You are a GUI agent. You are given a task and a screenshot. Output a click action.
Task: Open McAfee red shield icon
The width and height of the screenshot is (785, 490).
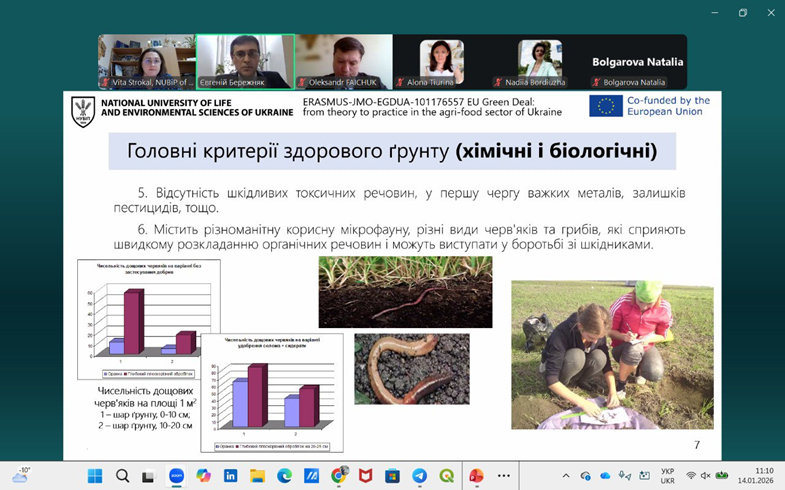(365, 475)
